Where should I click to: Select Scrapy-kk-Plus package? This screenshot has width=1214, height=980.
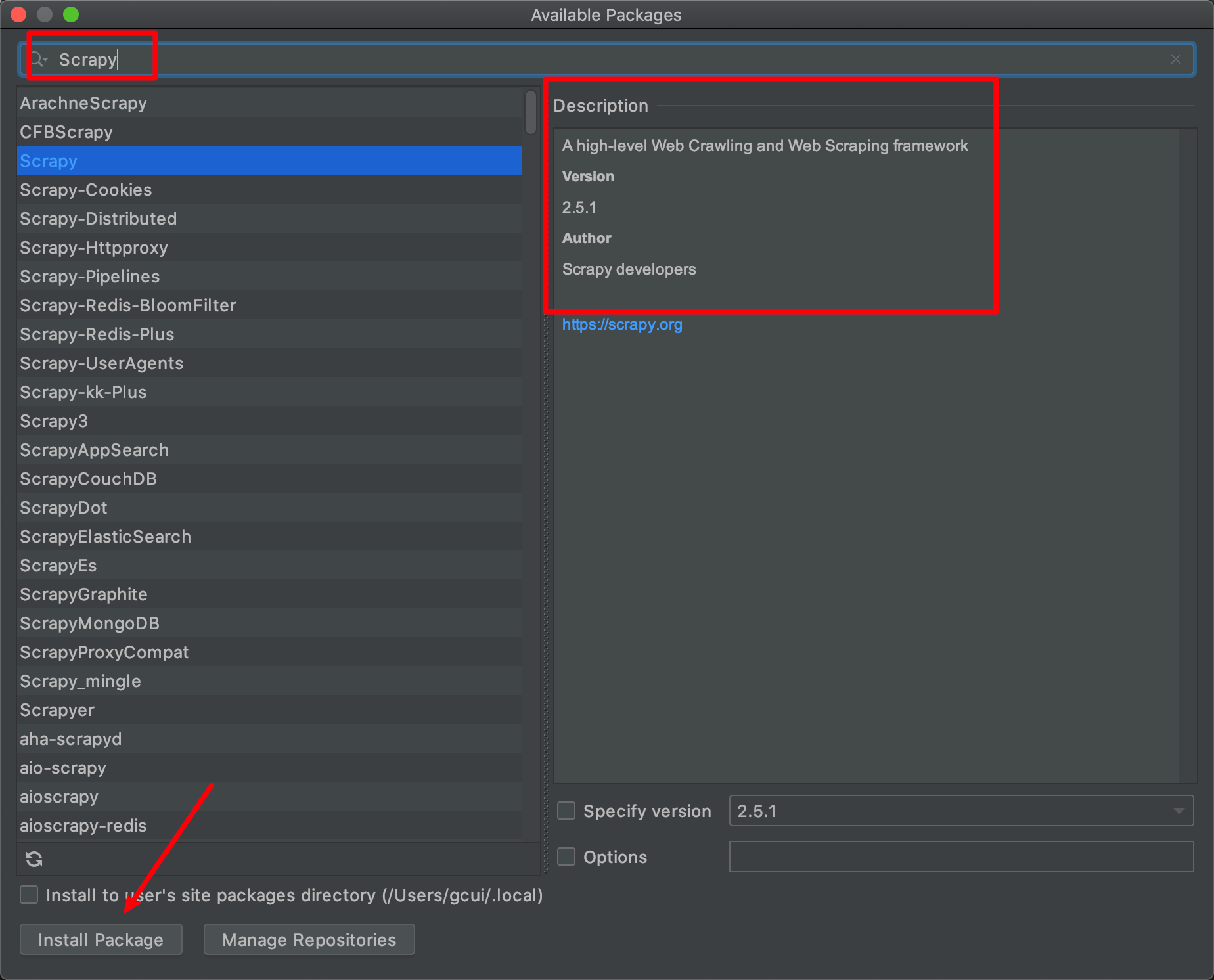269,392
